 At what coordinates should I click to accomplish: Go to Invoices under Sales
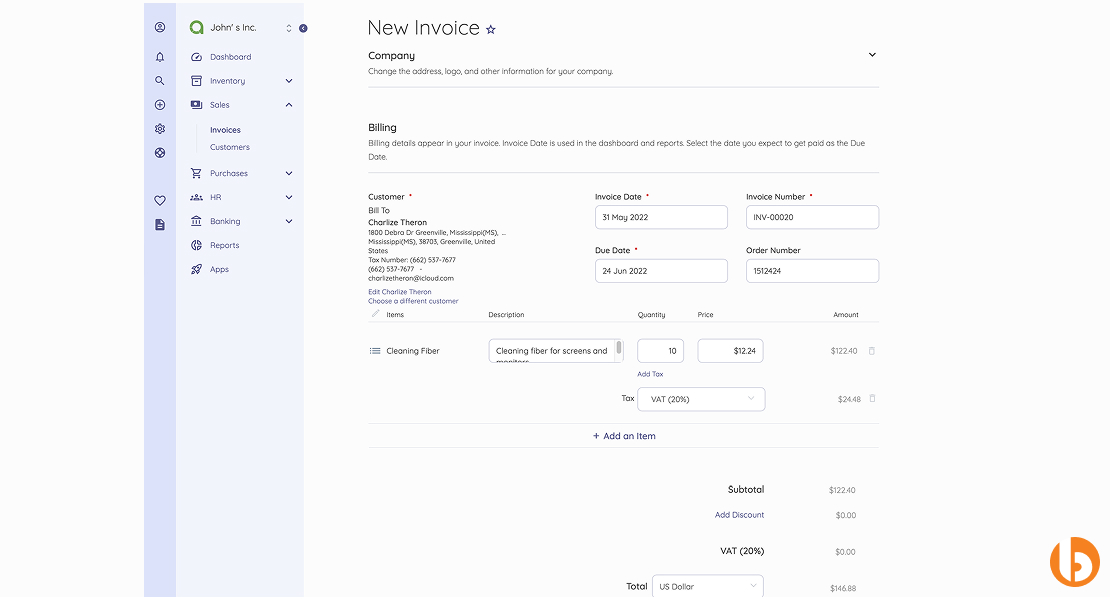pyautogui.click(x=225, y=130)
